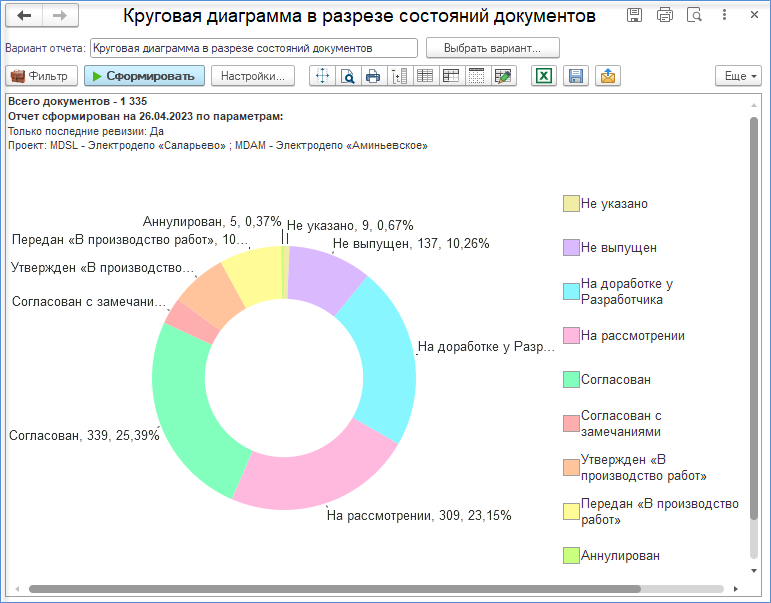Click the vertical scrollbar down arrow
Viewport: 771px width, 603px height.
754,570
